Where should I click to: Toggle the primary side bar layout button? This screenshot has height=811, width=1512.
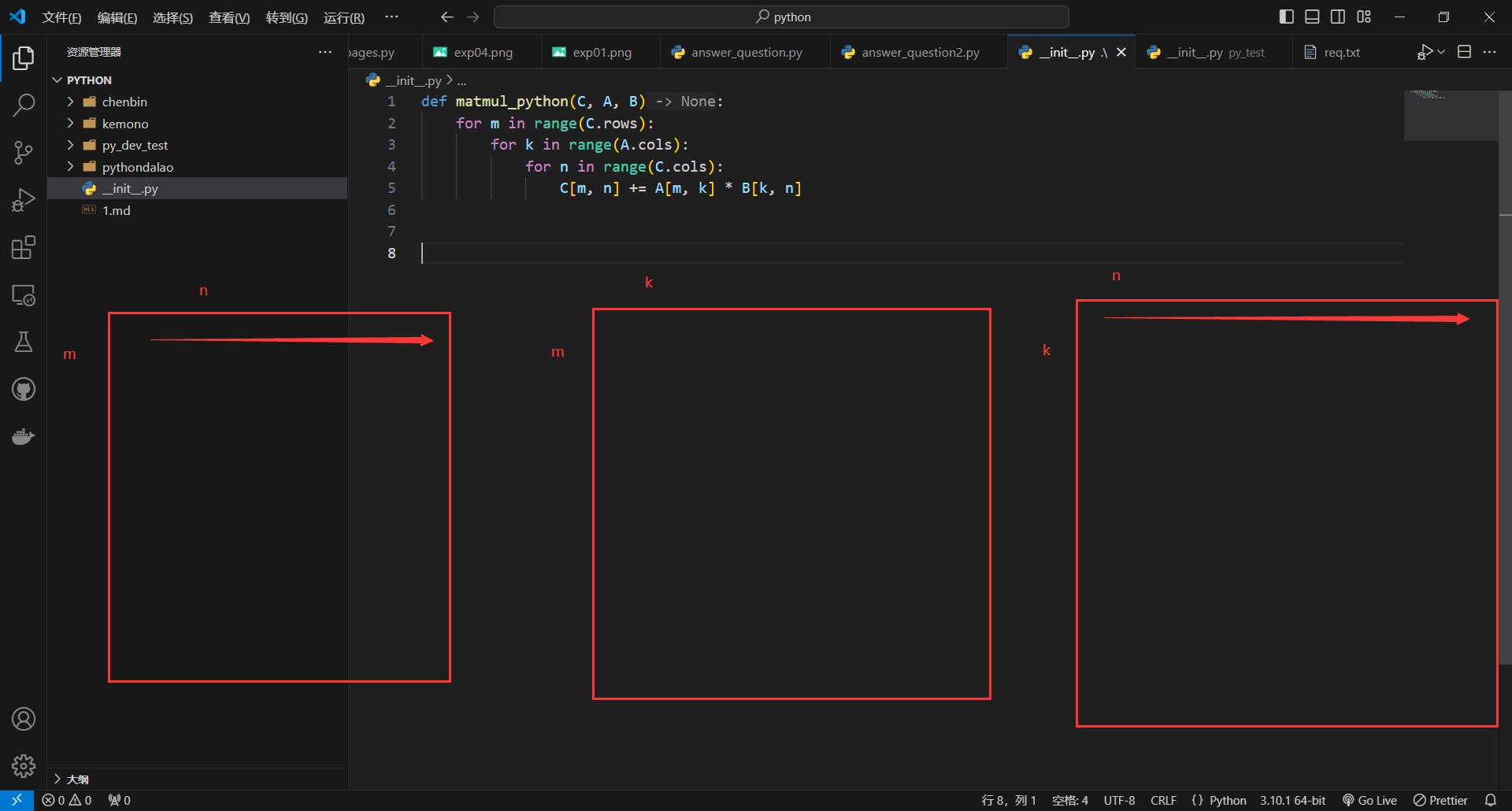[1286, 17]
